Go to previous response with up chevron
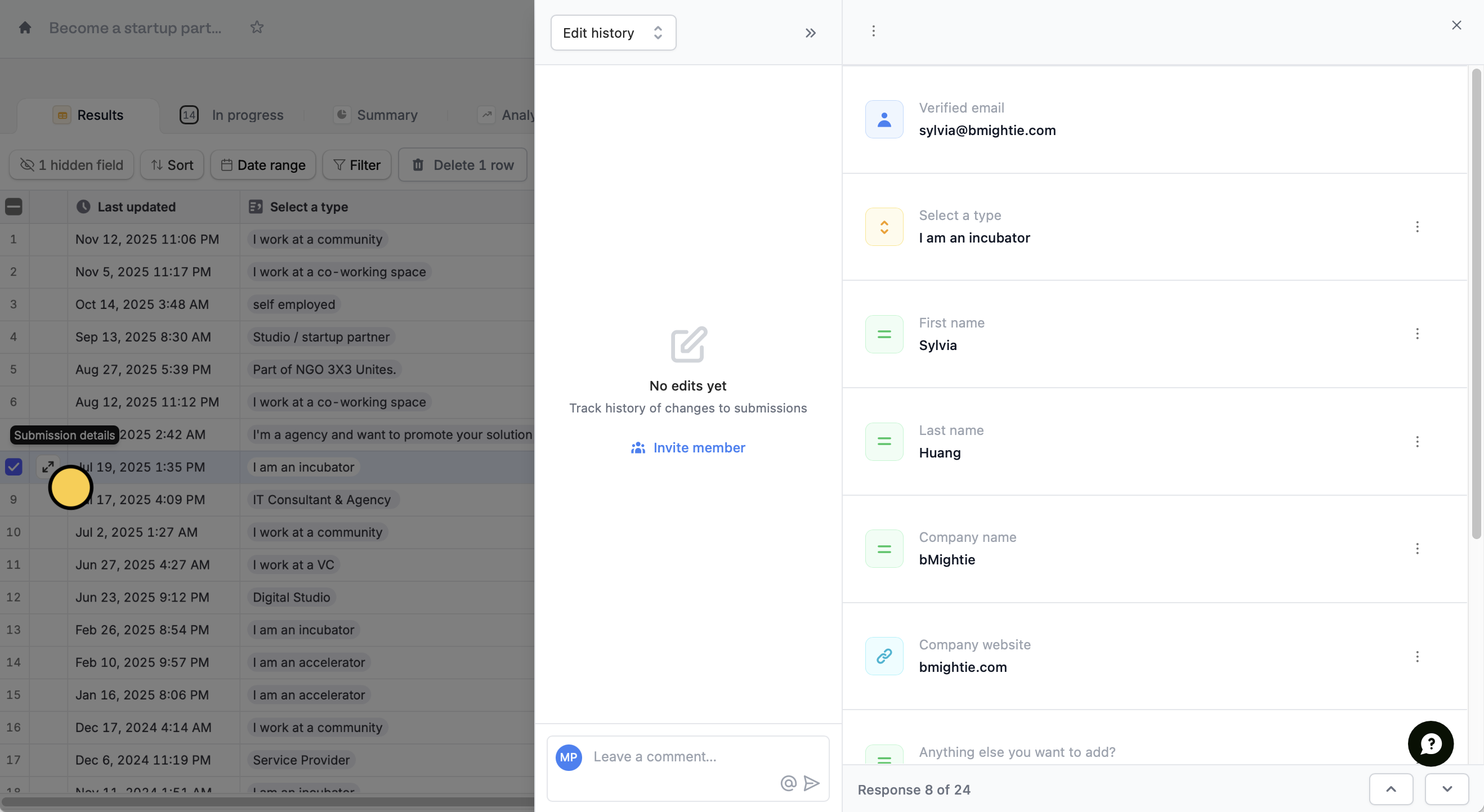 pos(1391,789)
